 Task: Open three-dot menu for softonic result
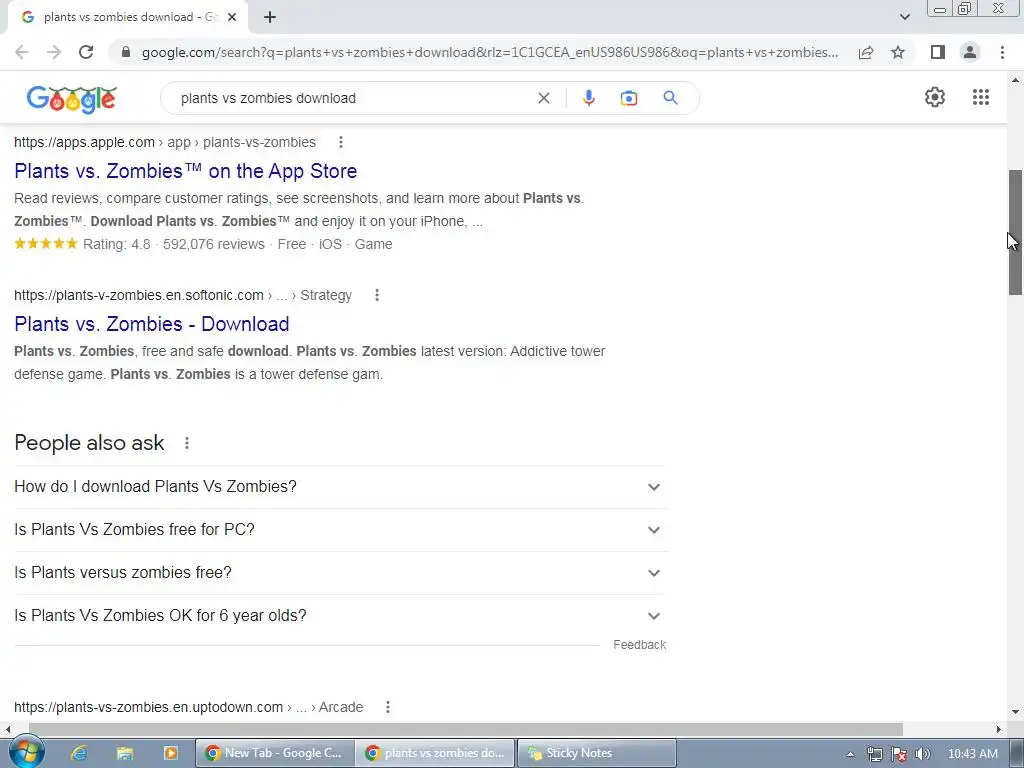377,295
